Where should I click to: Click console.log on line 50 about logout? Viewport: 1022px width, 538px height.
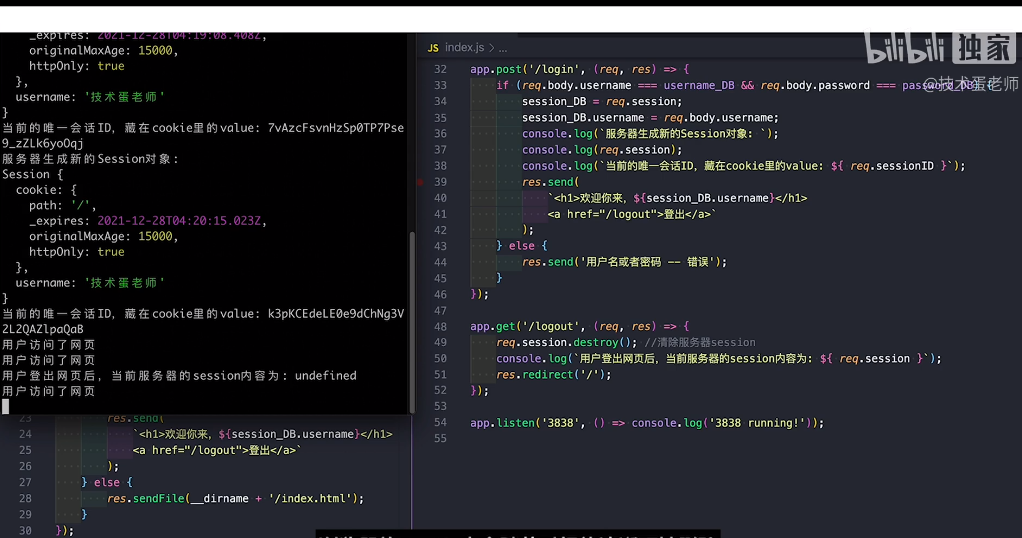pyautogui.click(x=718, y=359)
